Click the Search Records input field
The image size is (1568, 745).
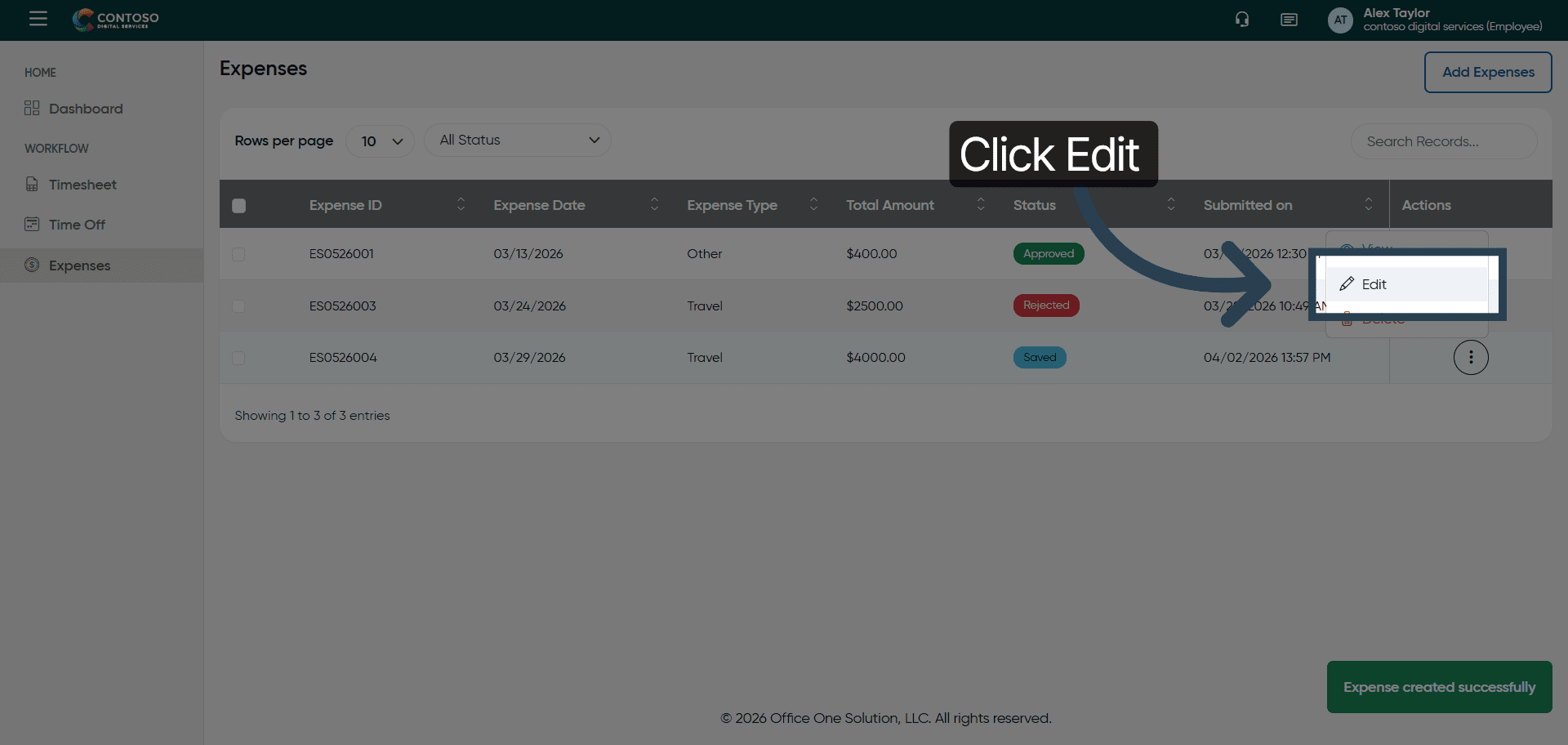[x=1443, y=141]
